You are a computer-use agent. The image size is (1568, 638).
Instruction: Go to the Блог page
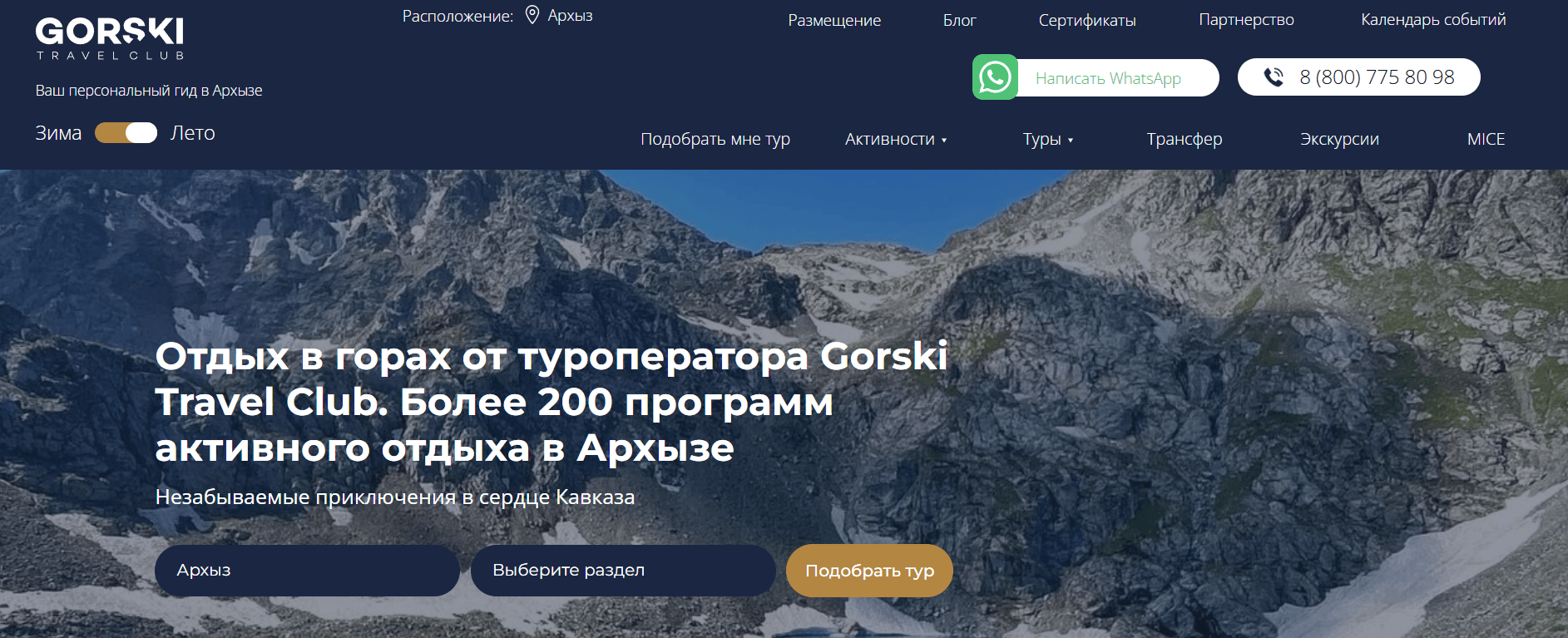pos(959,20)
